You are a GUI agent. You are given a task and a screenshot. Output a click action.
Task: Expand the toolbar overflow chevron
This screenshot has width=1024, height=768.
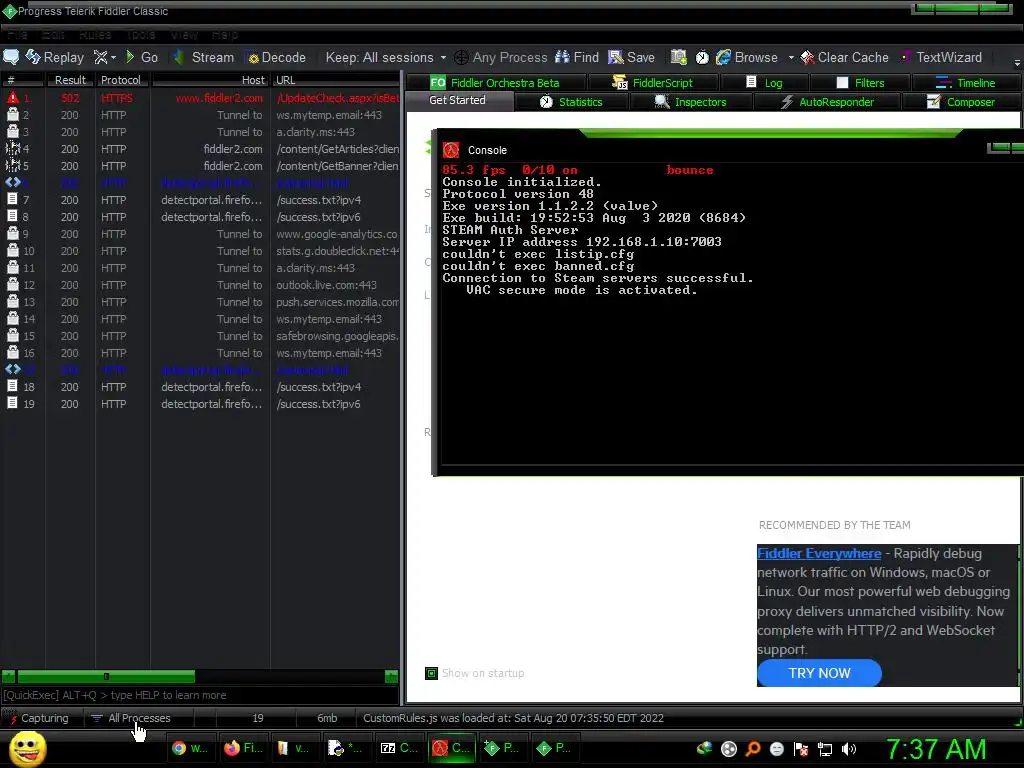pyautogui.click(x=1017, y=63)
